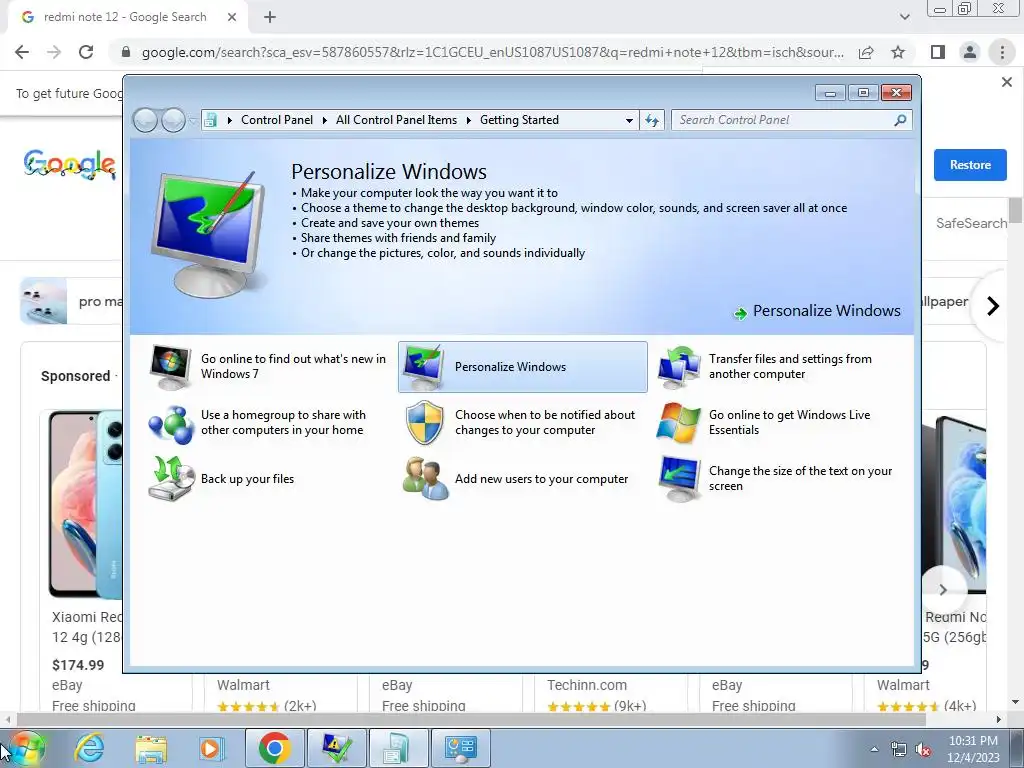Click All Control Panel Items breadcrumb
The width and height of the screenshot is (1024, 768).
click(396, 120)
